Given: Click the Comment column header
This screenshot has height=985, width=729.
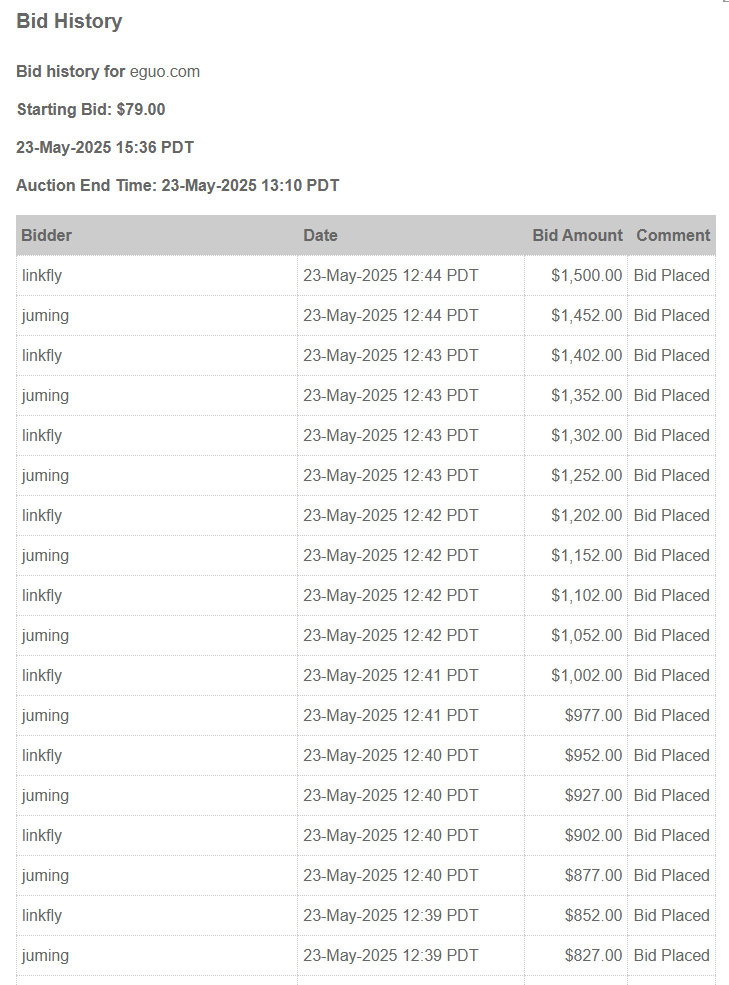Looking at the screenshot, I should point(673,236).
